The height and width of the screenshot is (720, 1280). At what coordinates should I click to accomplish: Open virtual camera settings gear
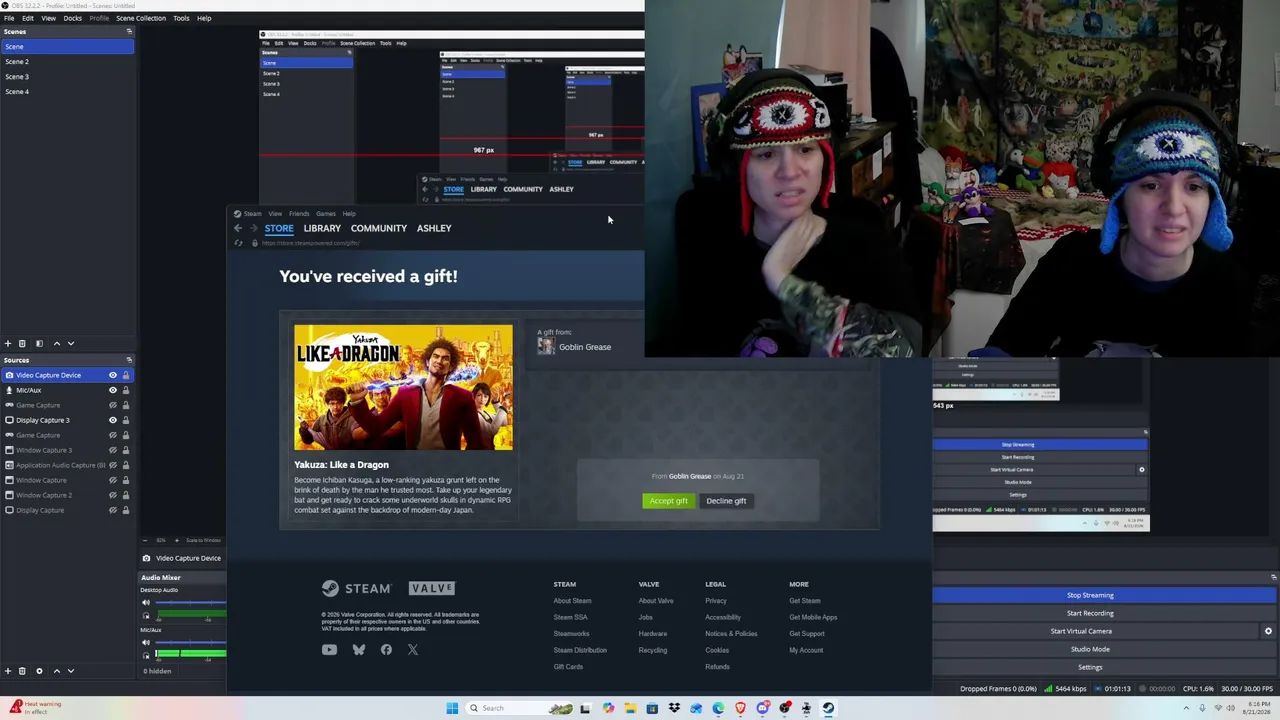coord(1268,631)
